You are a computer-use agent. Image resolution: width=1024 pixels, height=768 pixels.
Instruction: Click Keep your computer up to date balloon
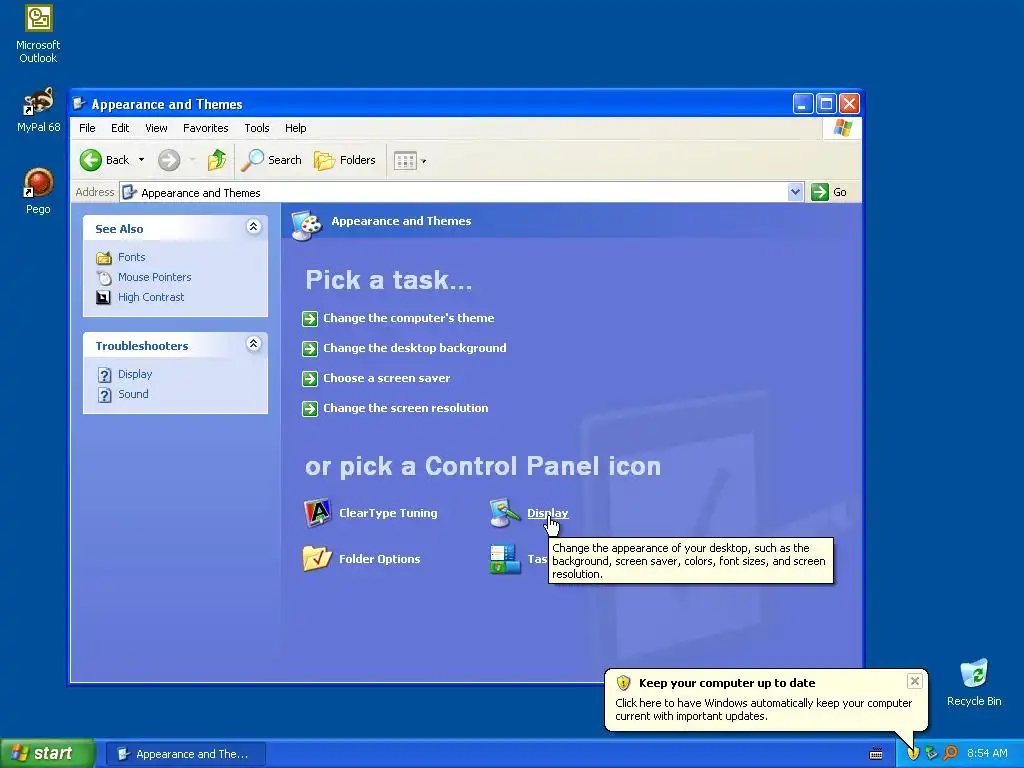(765, 699)
